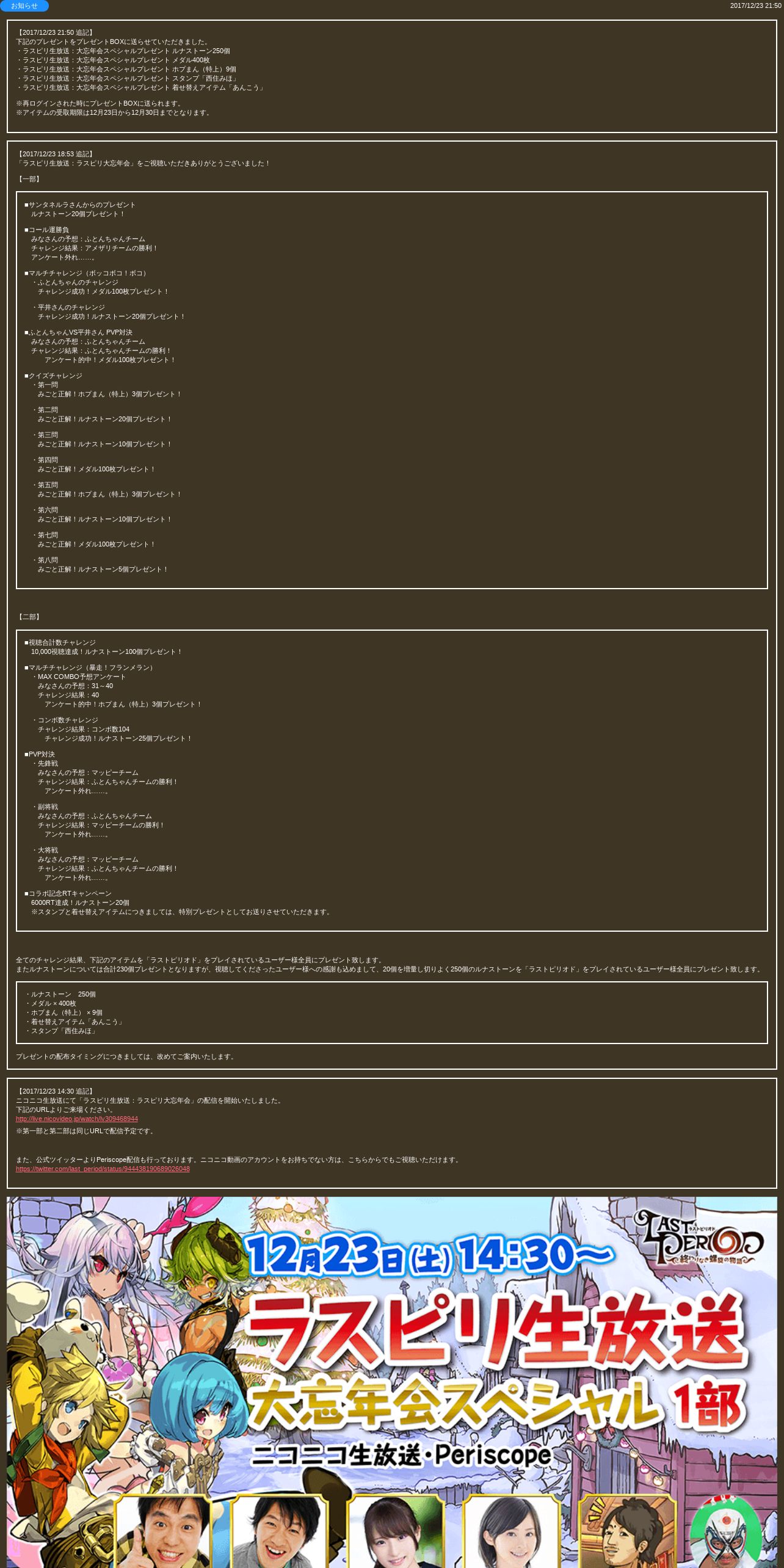Image resolution: width=784 pixels, height=1568 pixels.
Task: Click the ・大将戦 entry
Action: coord(45,850)
